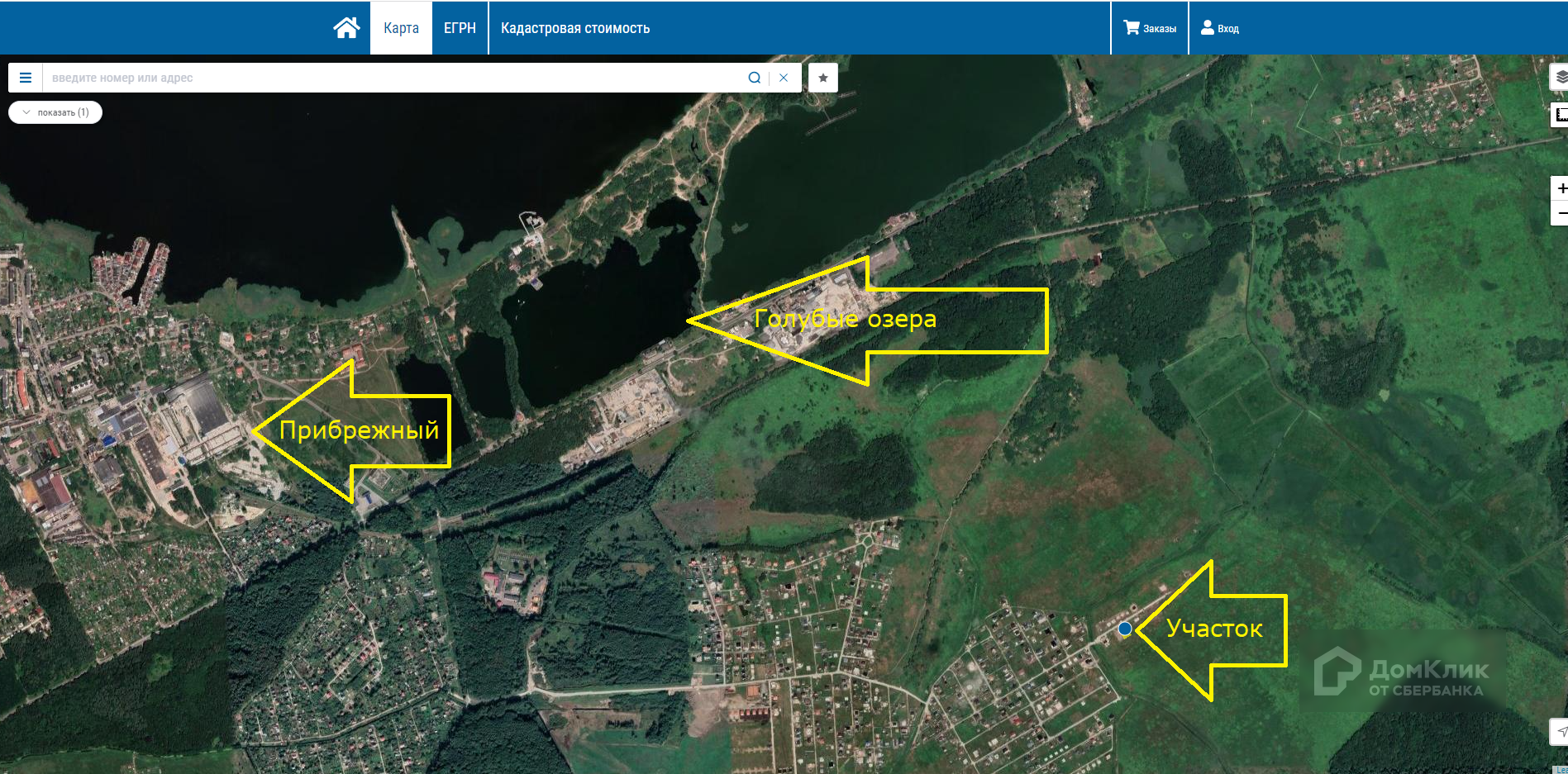Click the geolocation arrow button
Image resolution: width=1568 pixels, height=774 pixels.
pos(1561,732)
